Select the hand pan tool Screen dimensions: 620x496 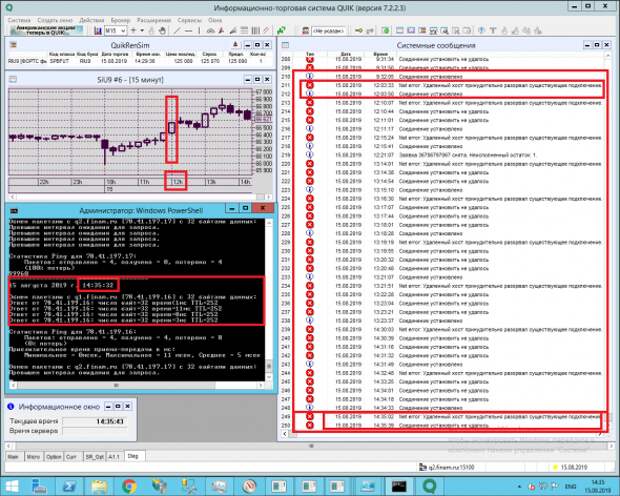(162, 30)
